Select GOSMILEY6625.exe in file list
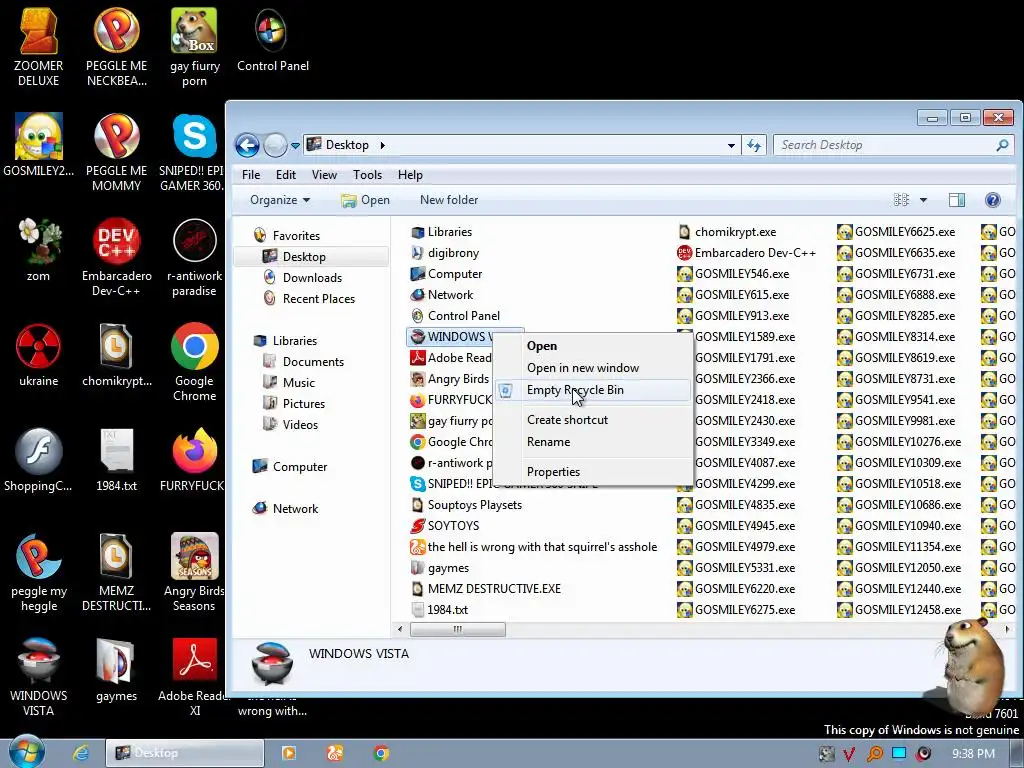 (x=897, y=232)
